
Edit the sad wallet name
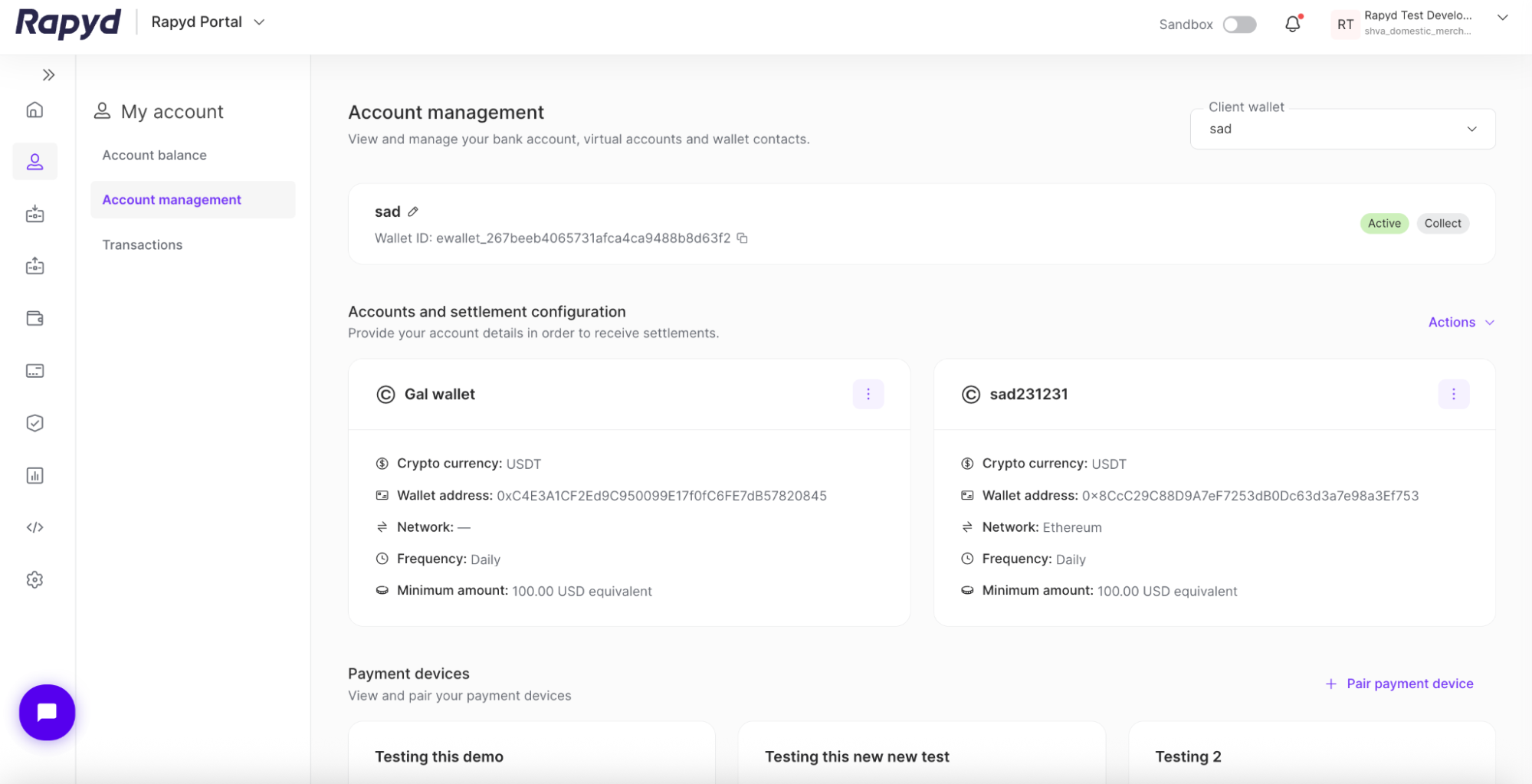413,211
